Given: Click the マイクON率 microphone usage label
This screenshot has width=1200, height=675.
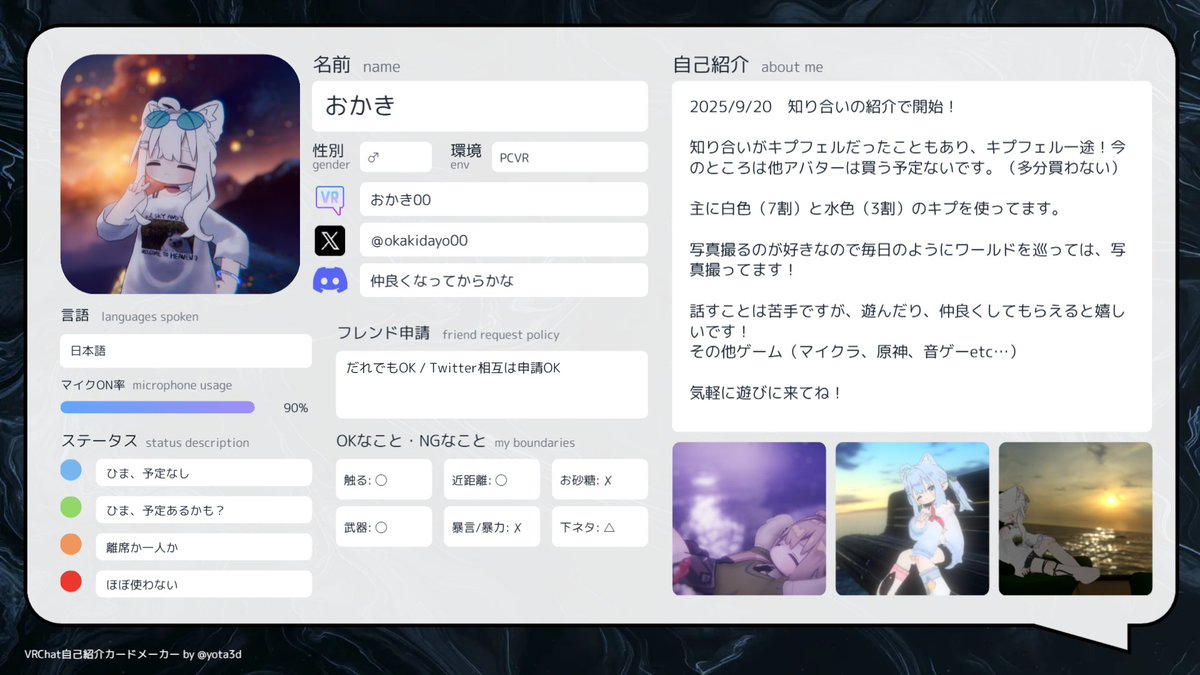Looking at the screenshot, I should [x=146, y=385].
